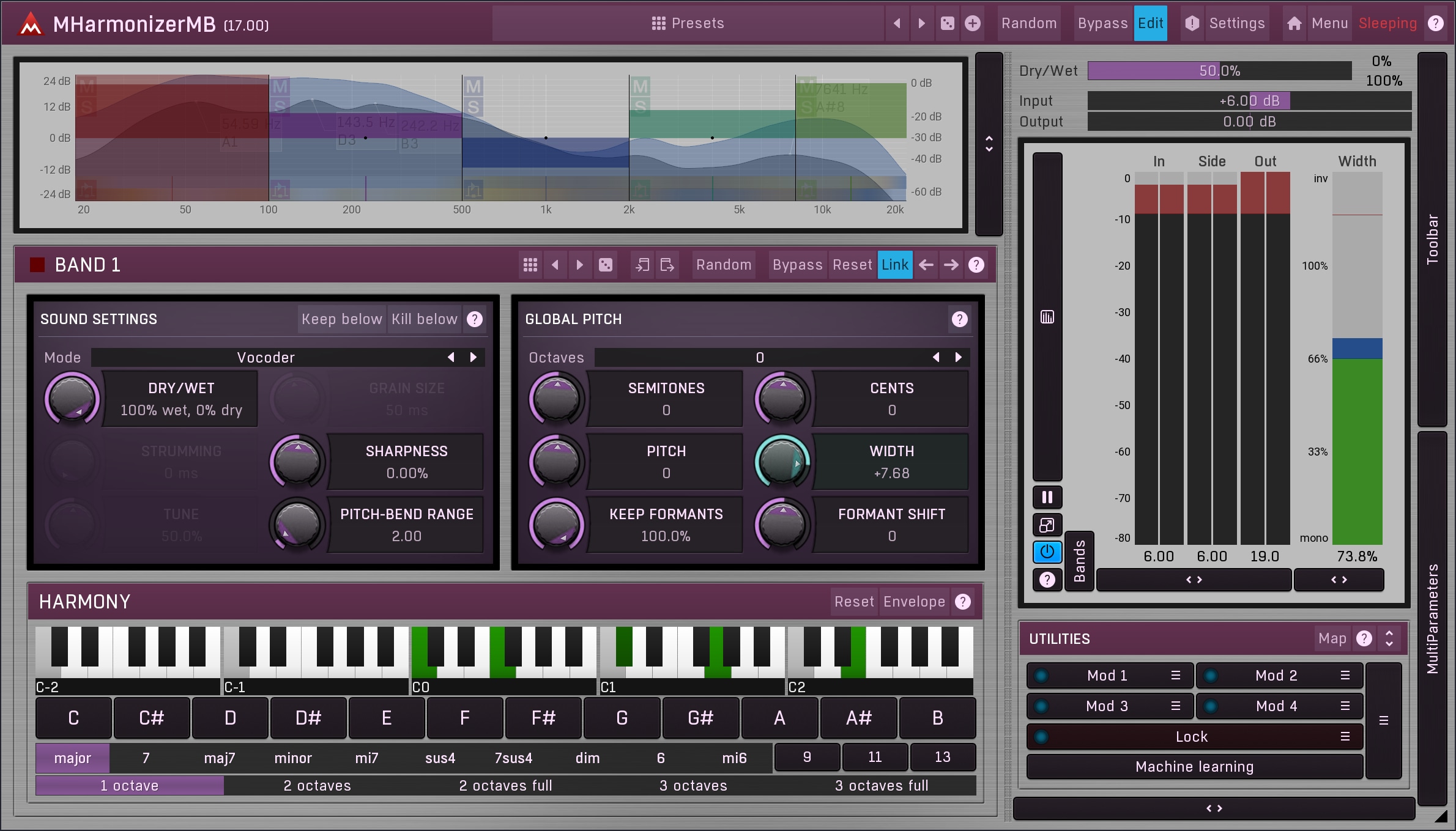1456x831 pixels.
Task: Click the add preset plus icon
Action: tap(972, 23)
